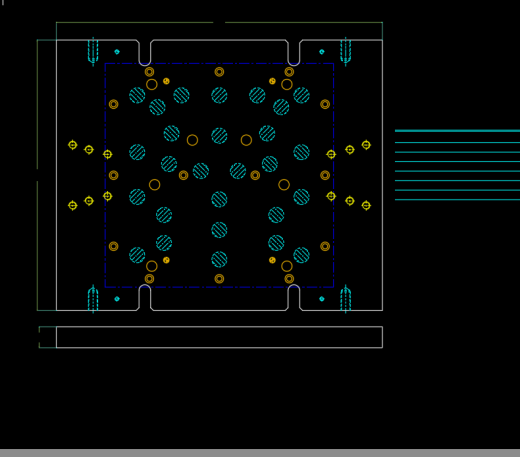520x457 pixels.
Task: Select the small cyan dot near the top-right slot
Action: click(322, 52)
